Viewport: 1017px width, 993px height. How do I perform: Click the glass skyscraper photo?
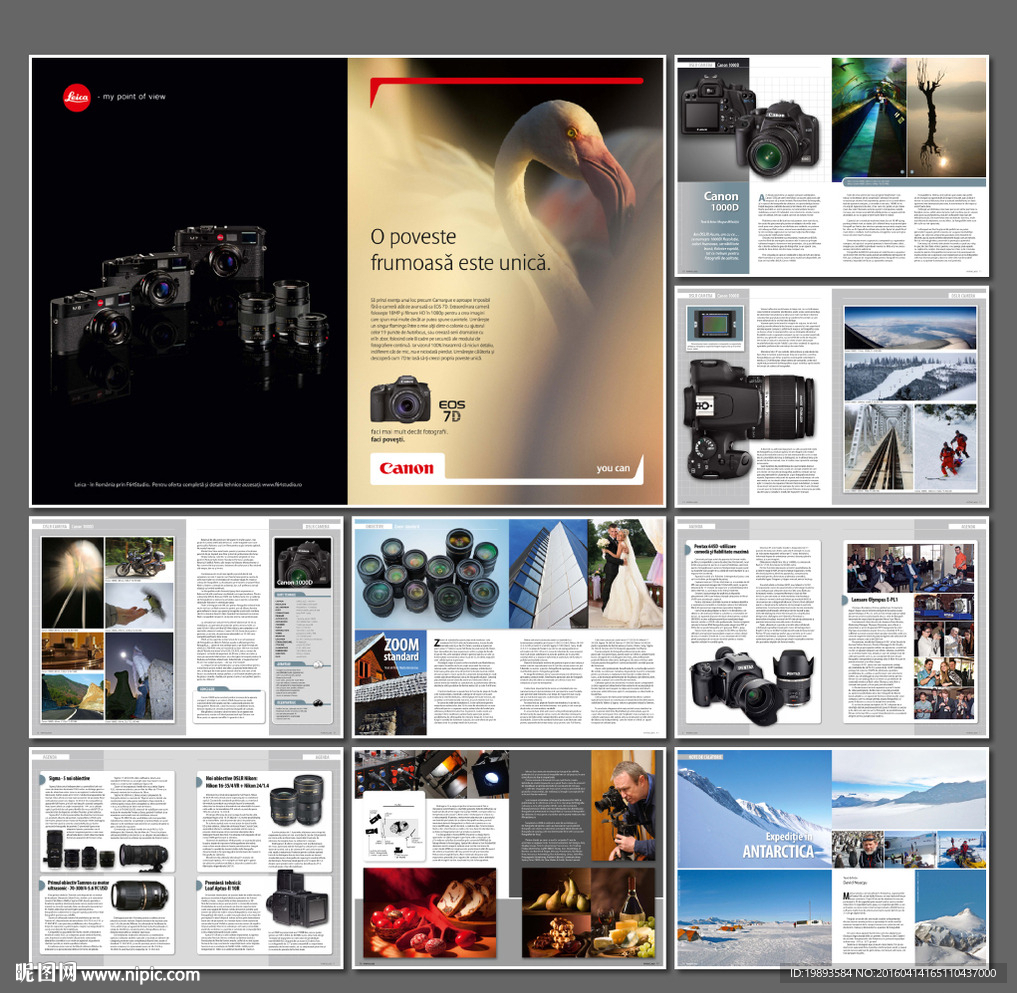coord(548,573)
